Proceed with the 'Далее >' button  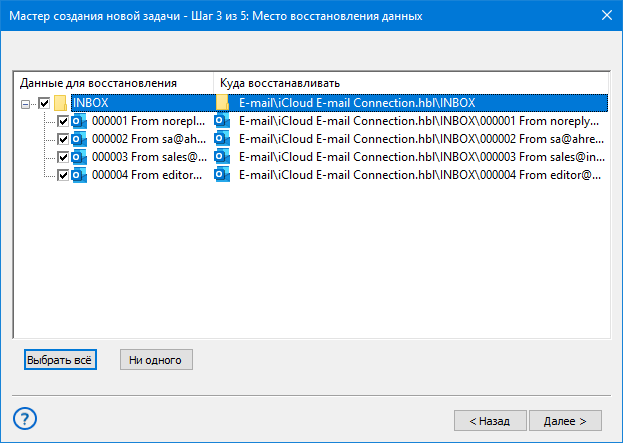click(x=565, y=421)
